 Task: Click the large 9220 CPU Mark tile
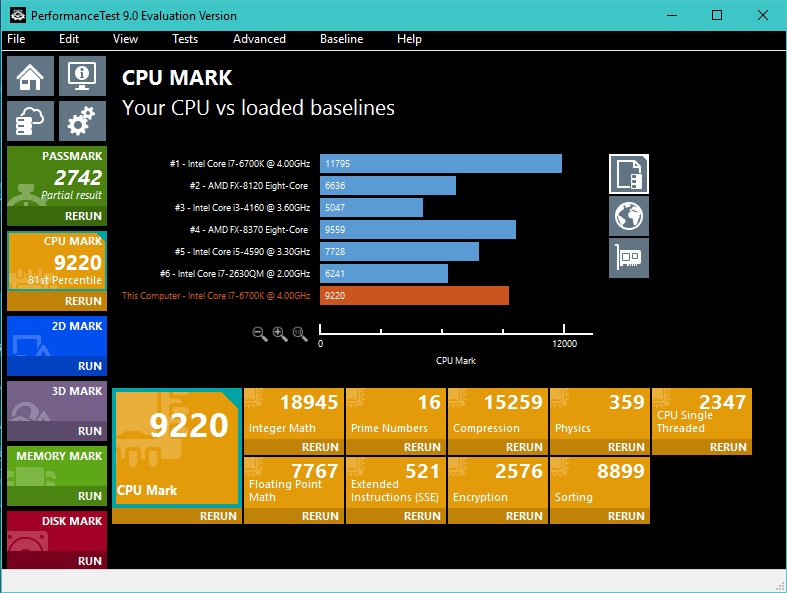pos(177,447)
